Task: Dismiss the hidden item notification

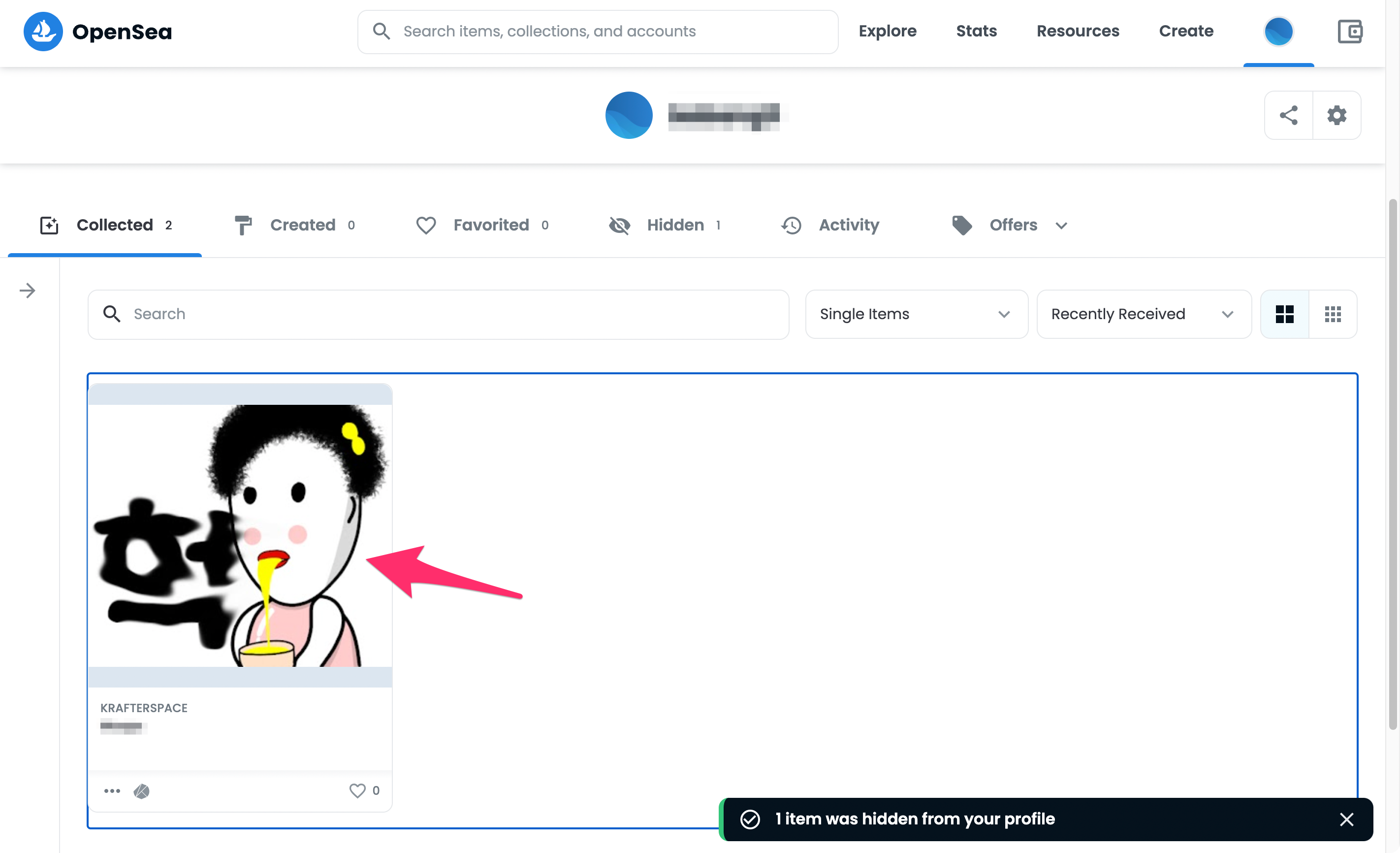Action: click(1346, 819)
